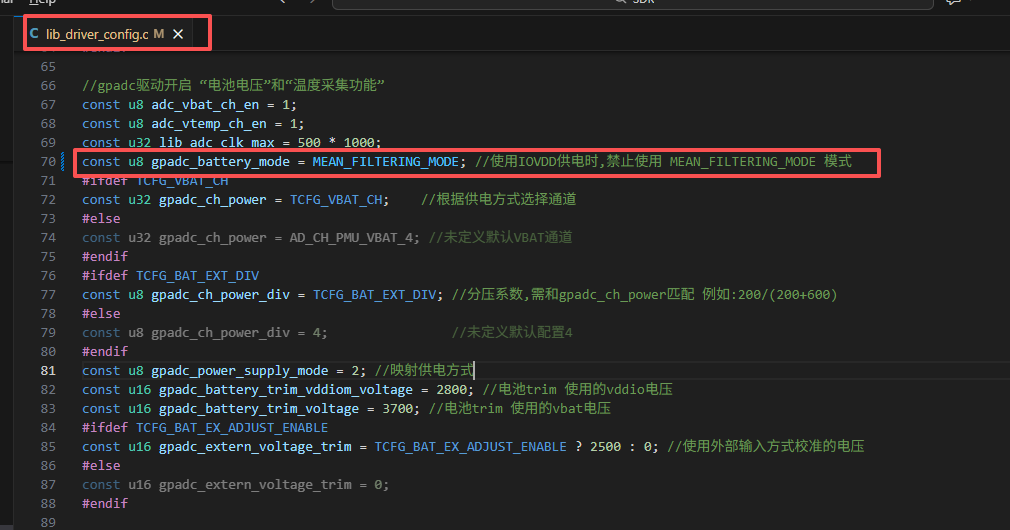Click the gpadc_battery_trim_vddiom_voltage variable name

click(x=286, y=390)
